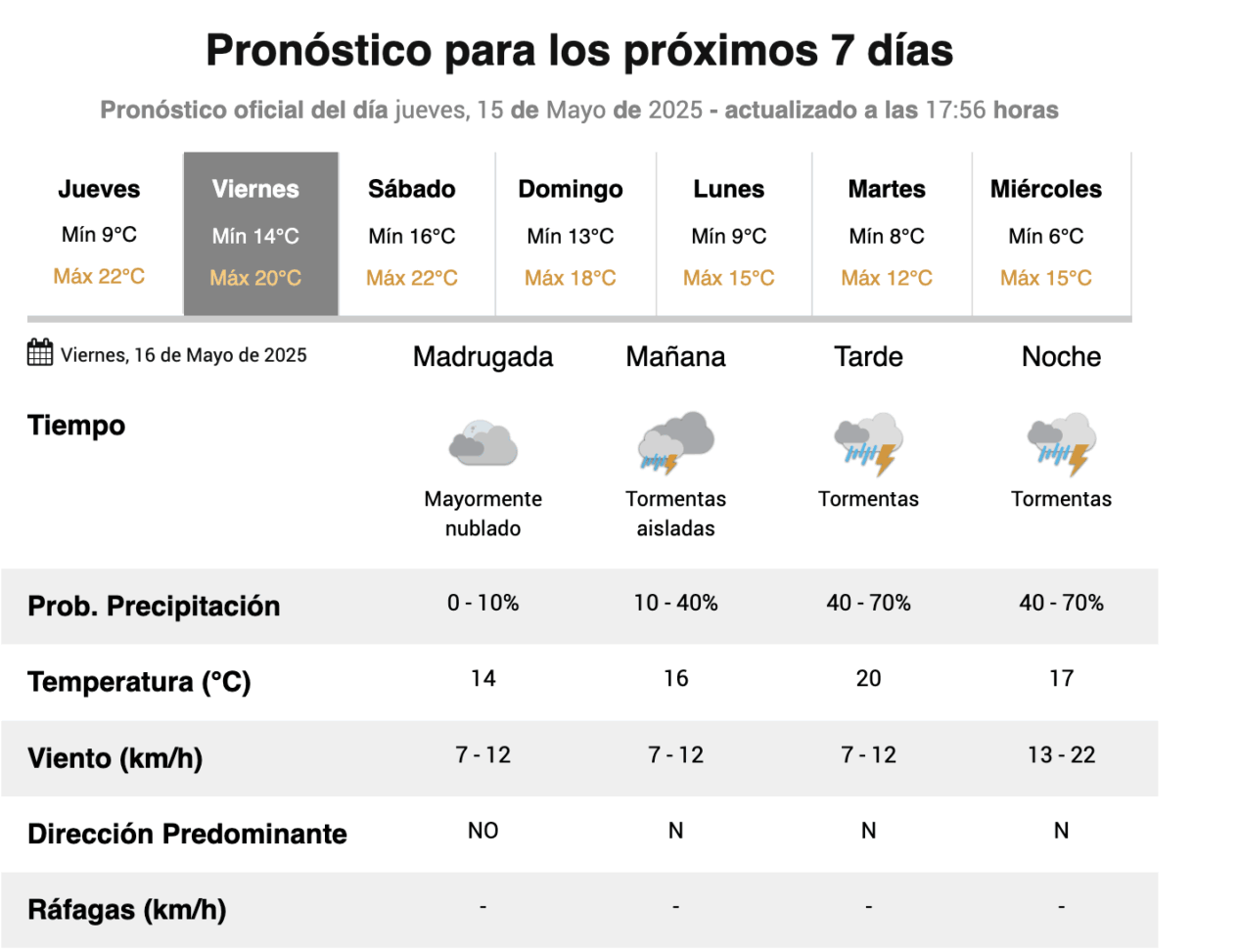Screen dimensions: 1240x952
Task: Switch to the Sábado forecast tab
Action: 412,233
